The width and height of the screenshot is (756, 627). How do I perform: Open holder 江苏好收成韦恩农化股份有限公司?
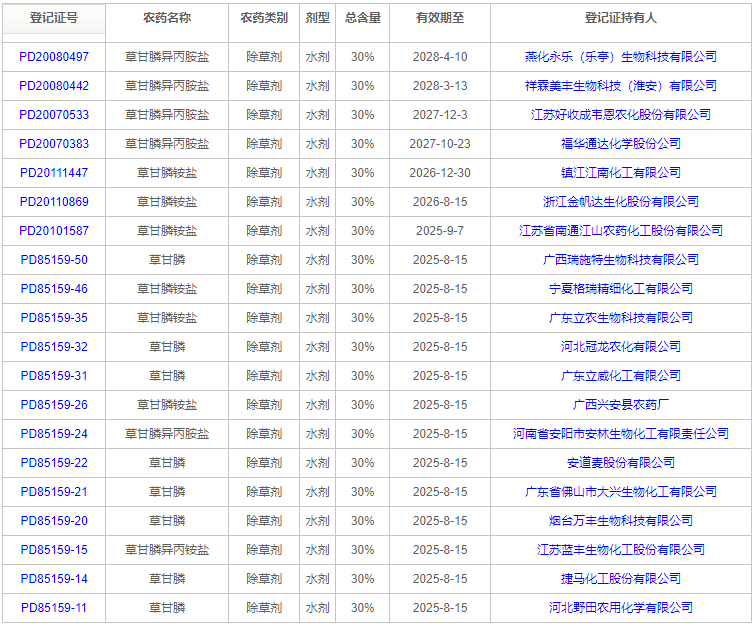621,115
